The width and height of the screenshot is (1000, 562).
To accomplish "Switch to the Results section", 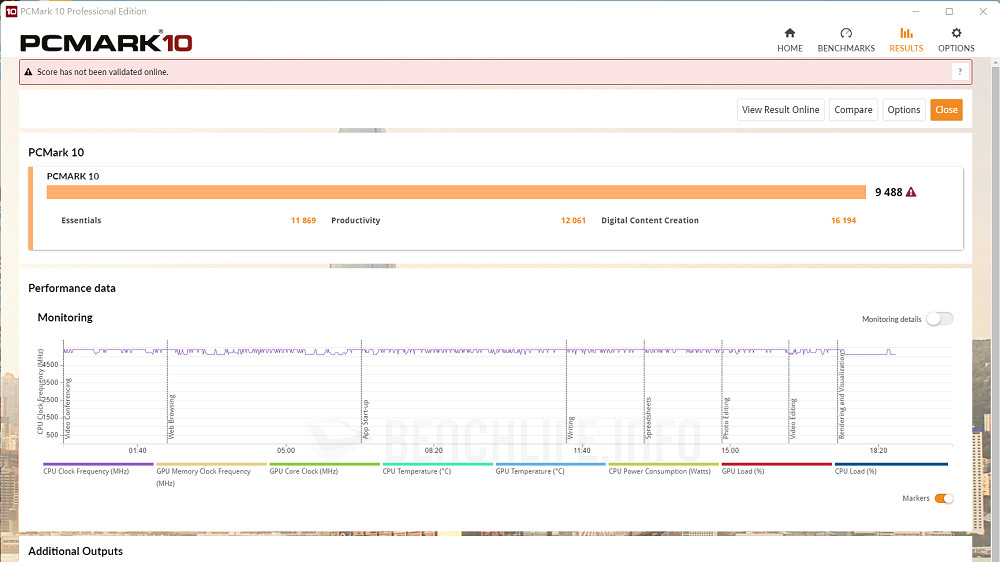I will click(906, 40).
